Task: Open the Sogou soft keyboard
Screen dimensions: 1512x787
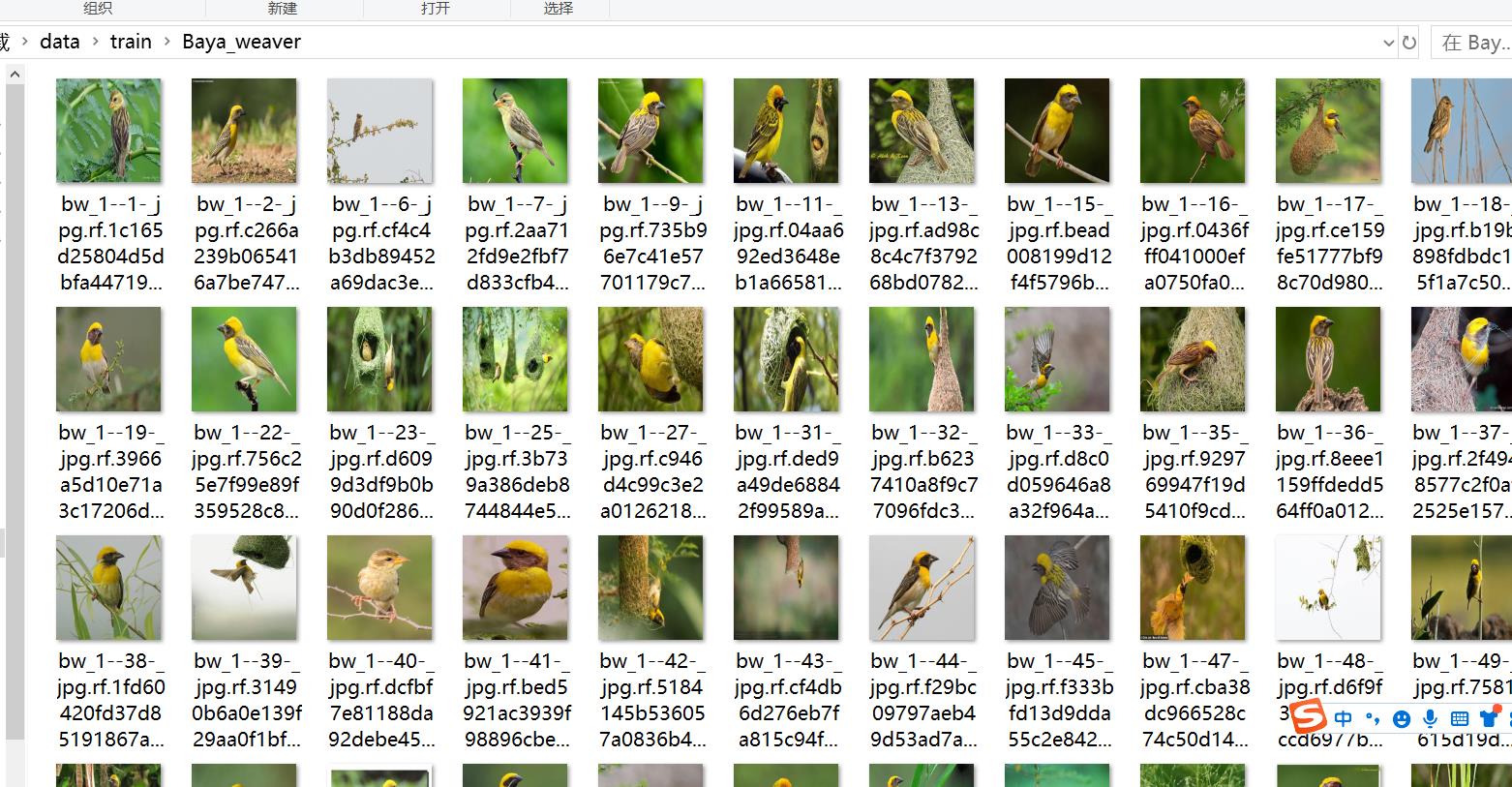Action: tap(1460, 718)
